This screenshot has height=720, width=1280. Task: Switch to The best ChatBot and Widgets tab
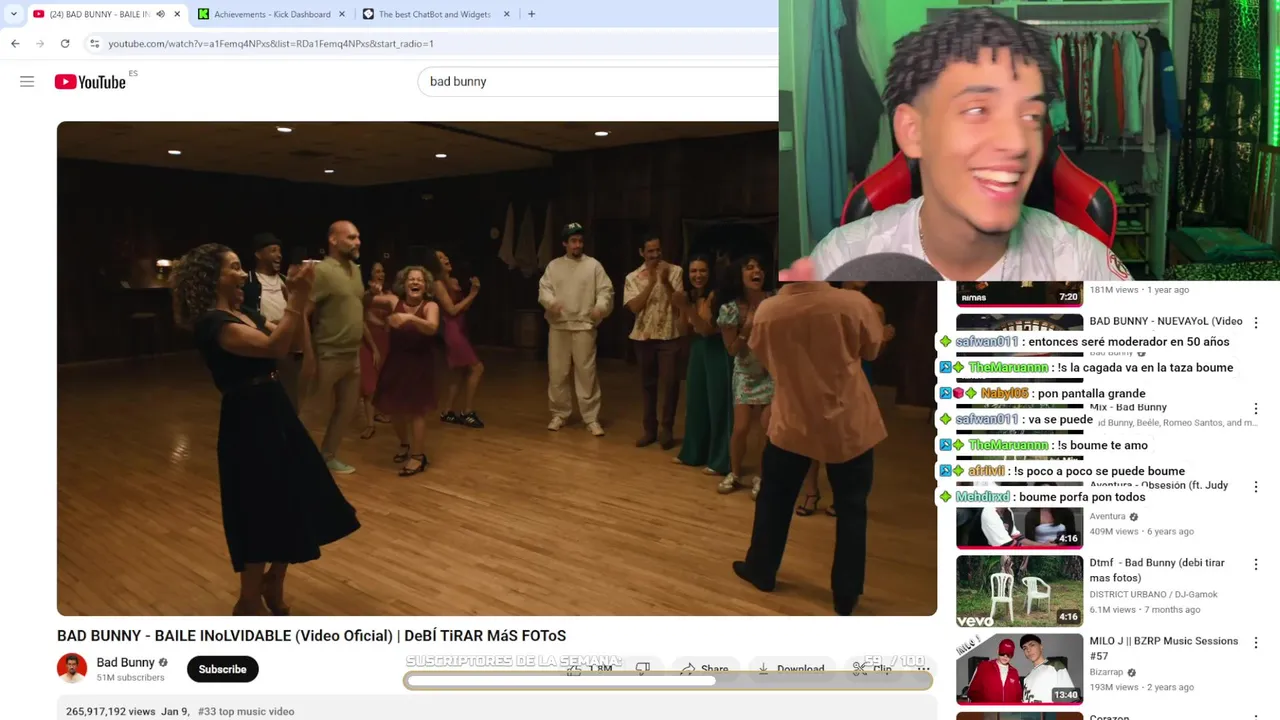[435, 14]
